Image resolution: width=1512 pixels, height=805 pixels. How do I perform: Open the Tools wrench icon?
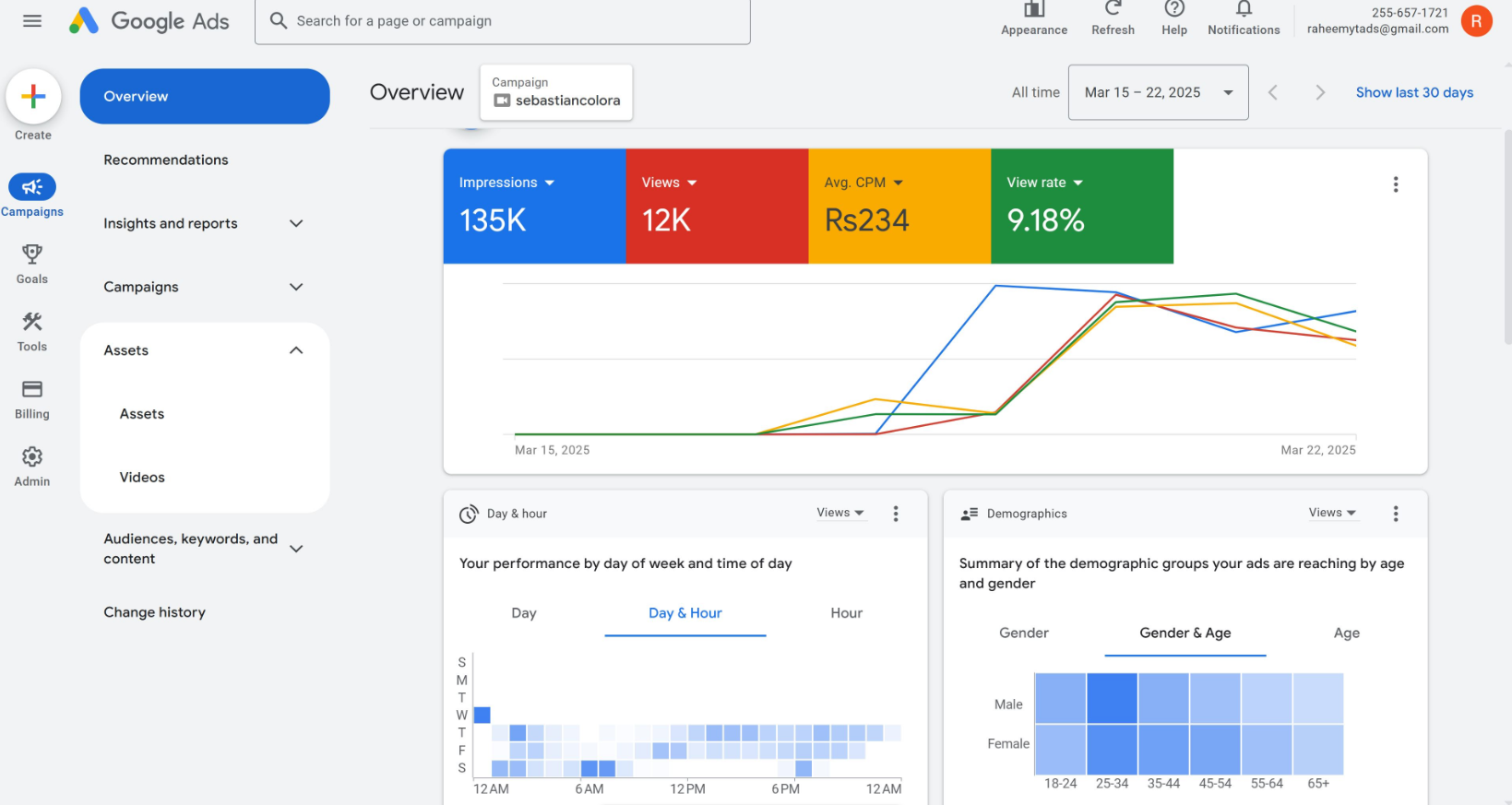pos(32,322)
